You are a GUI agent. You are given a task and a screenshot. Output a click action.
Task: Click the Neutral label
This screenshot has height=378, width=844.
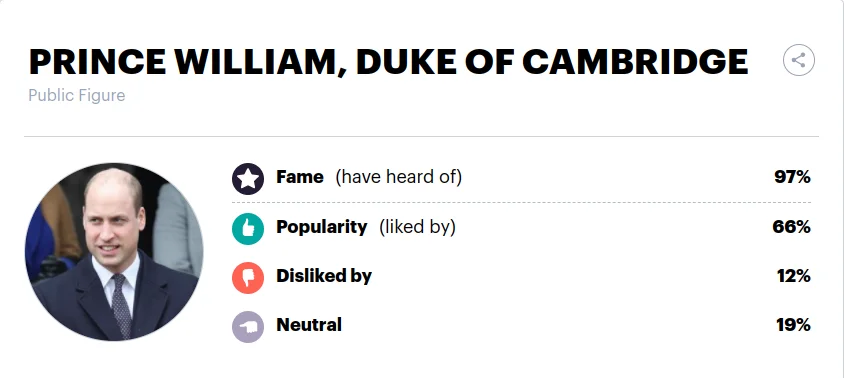309,325
